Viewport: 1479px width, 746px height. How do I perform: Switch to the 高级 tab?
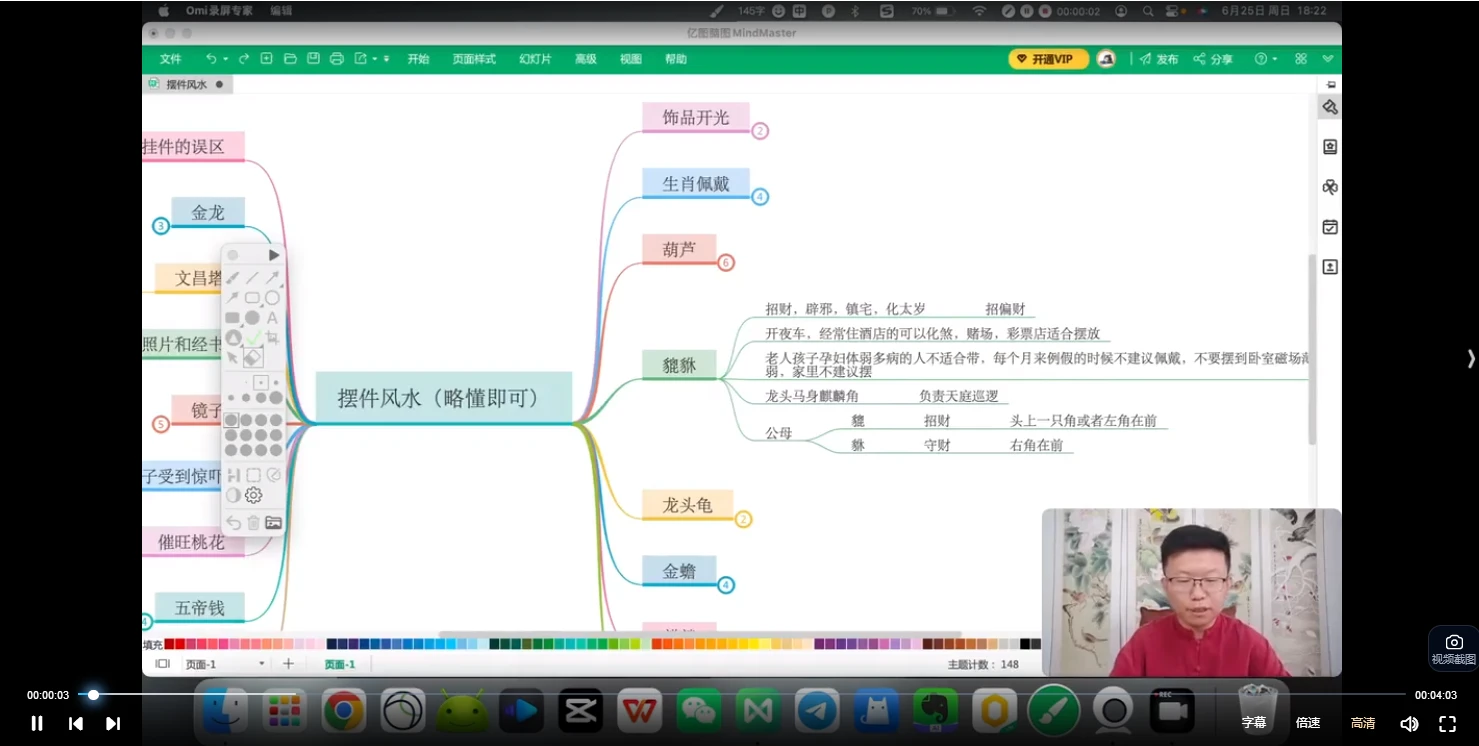click(x=586, y=59)
